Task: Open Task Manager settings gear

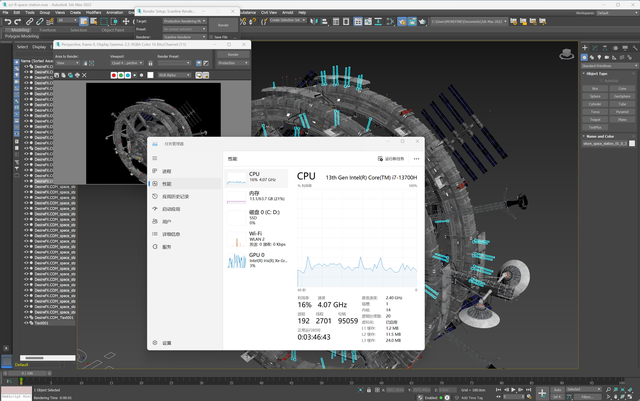Action: point(155,343)
